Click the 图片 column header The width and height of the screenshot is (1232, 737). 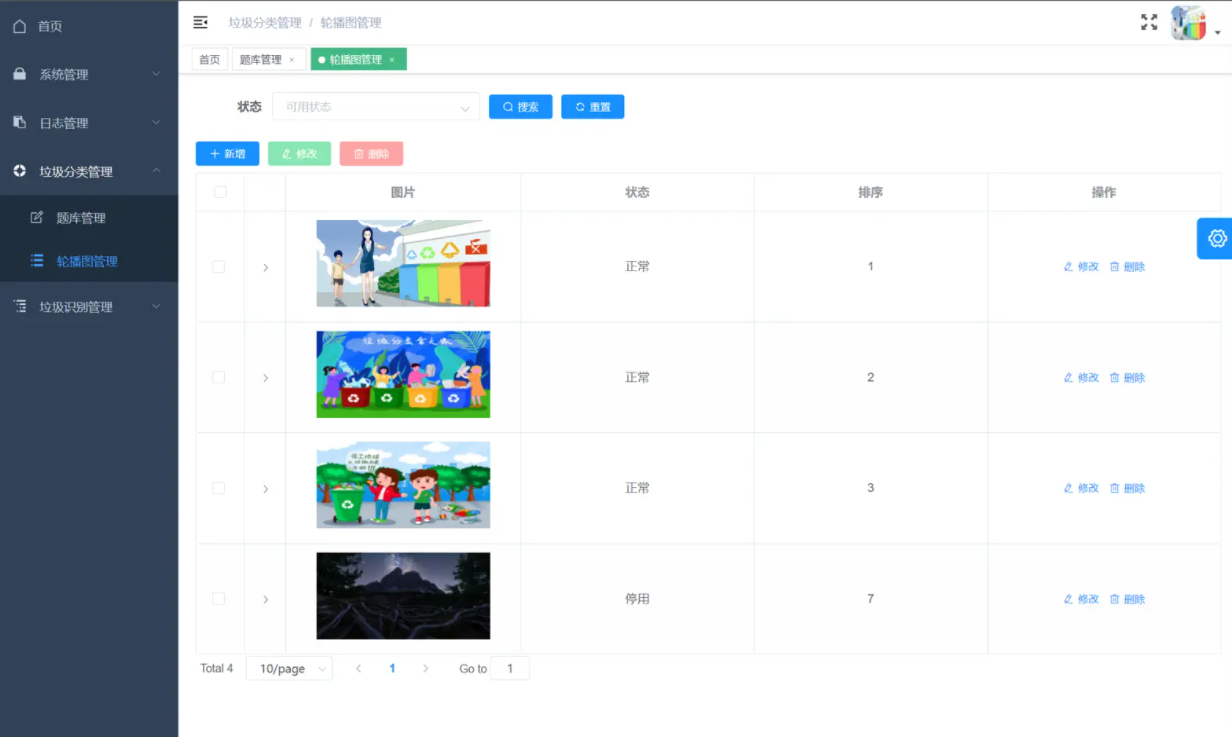[403, 192]
